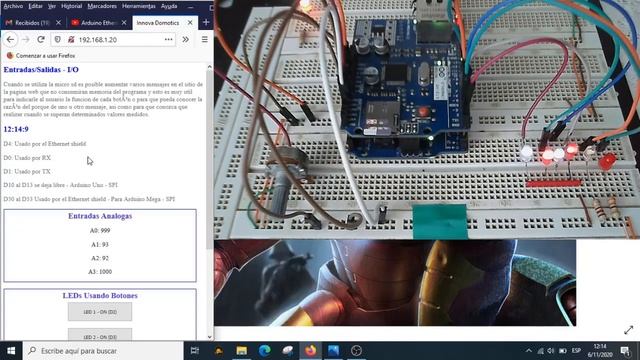The height and width of the screenshot is (360, 640).
Task: Open the Comenzar a usar Firefox bookmark
Action: click(x=41, y=56)
